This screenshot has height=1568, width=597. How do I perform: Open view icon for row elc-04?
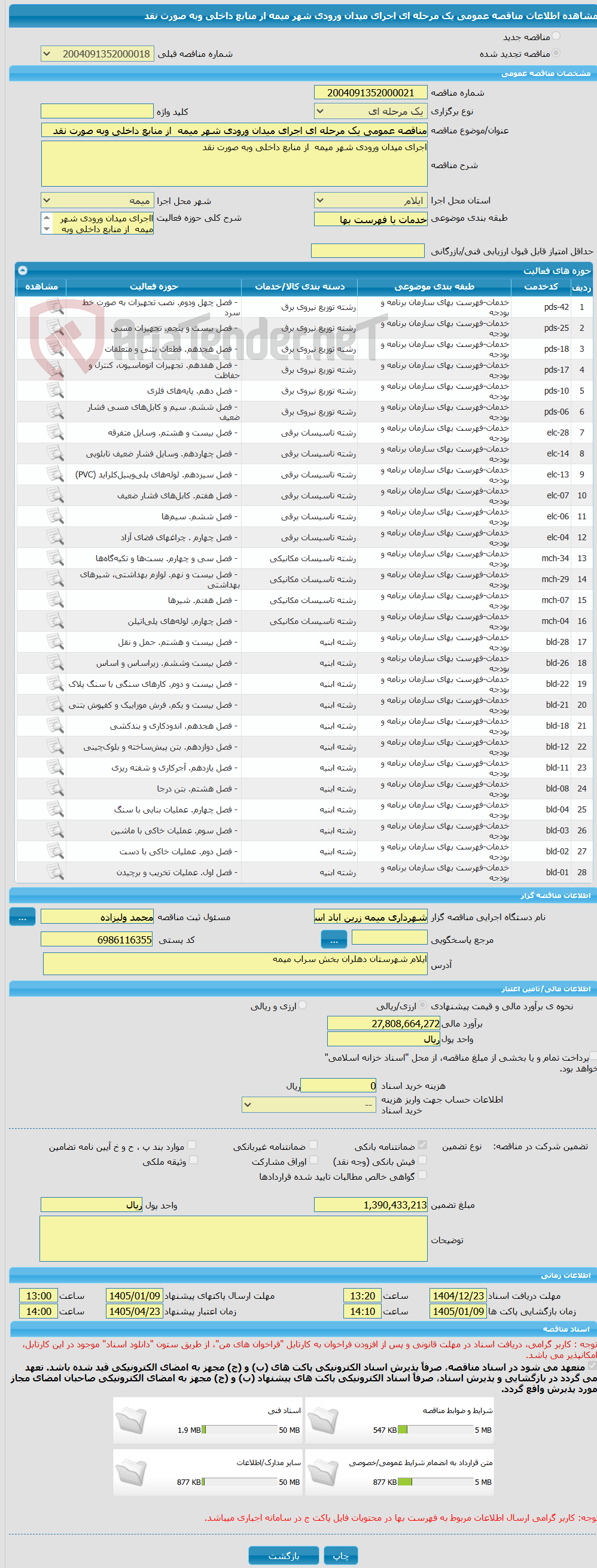[55, 537]
